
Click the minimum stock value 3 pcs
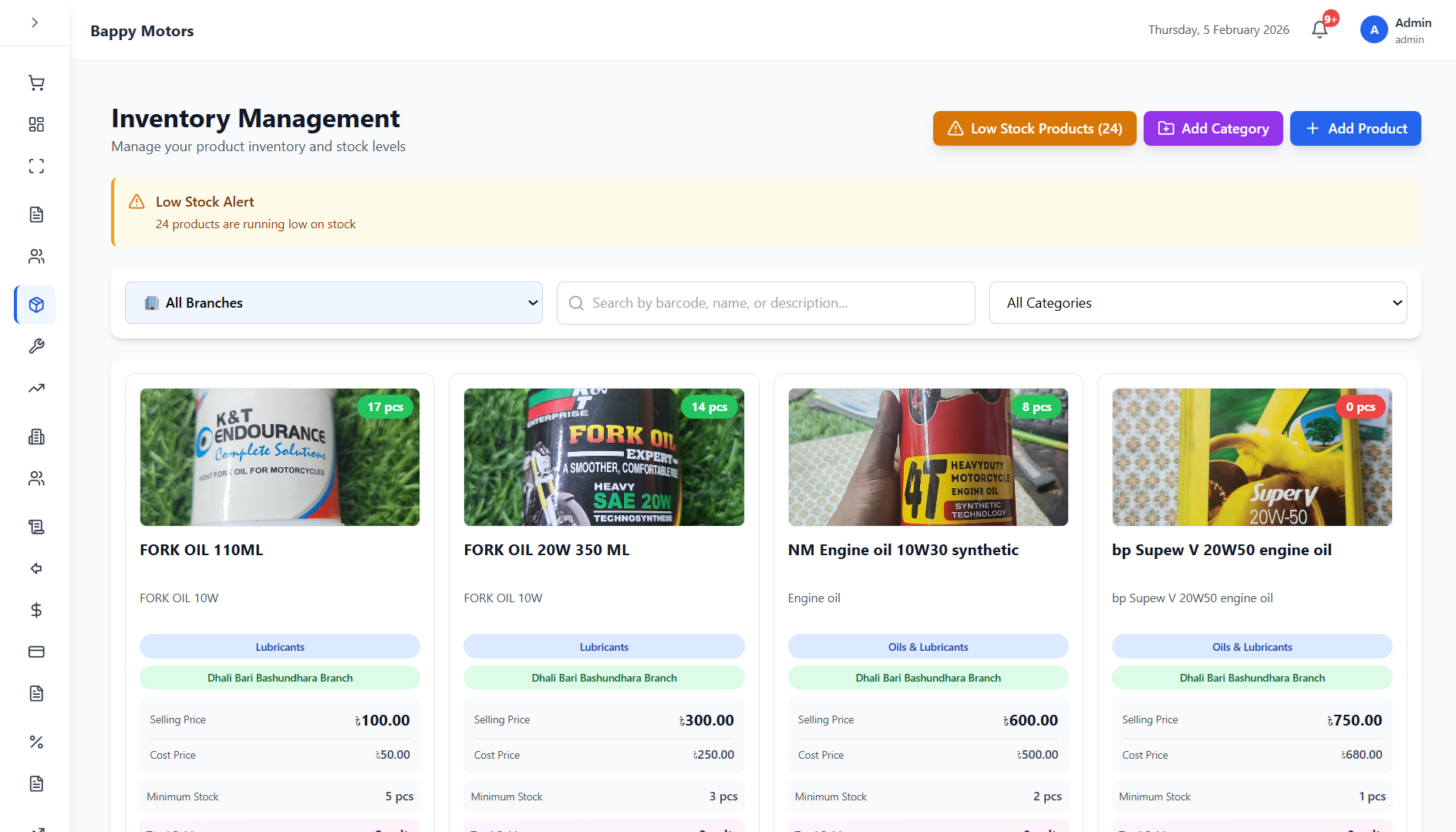[723, 797]
